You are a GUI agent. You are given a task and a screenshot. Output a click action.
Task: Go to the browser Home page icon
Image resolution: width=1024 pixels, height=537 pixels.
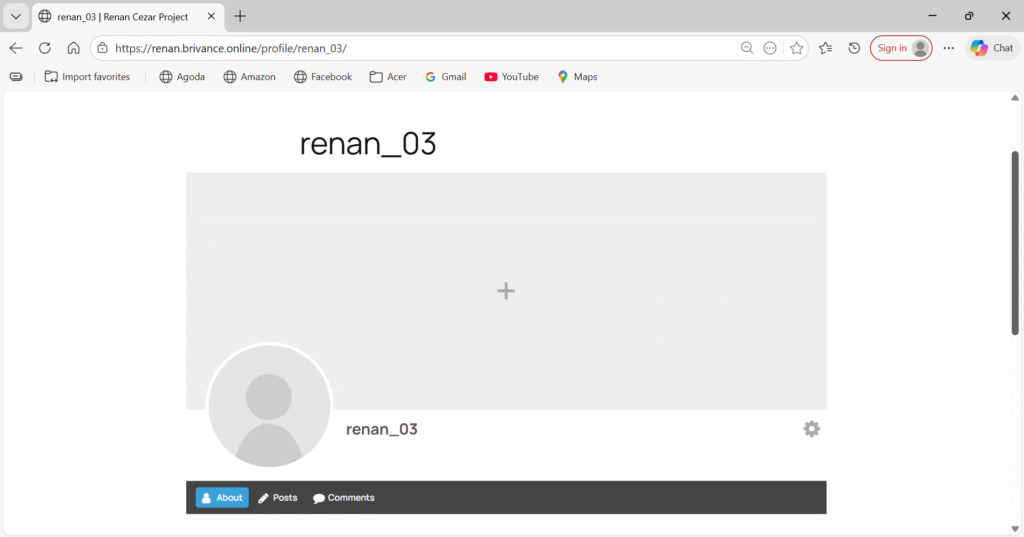(73, 48)
